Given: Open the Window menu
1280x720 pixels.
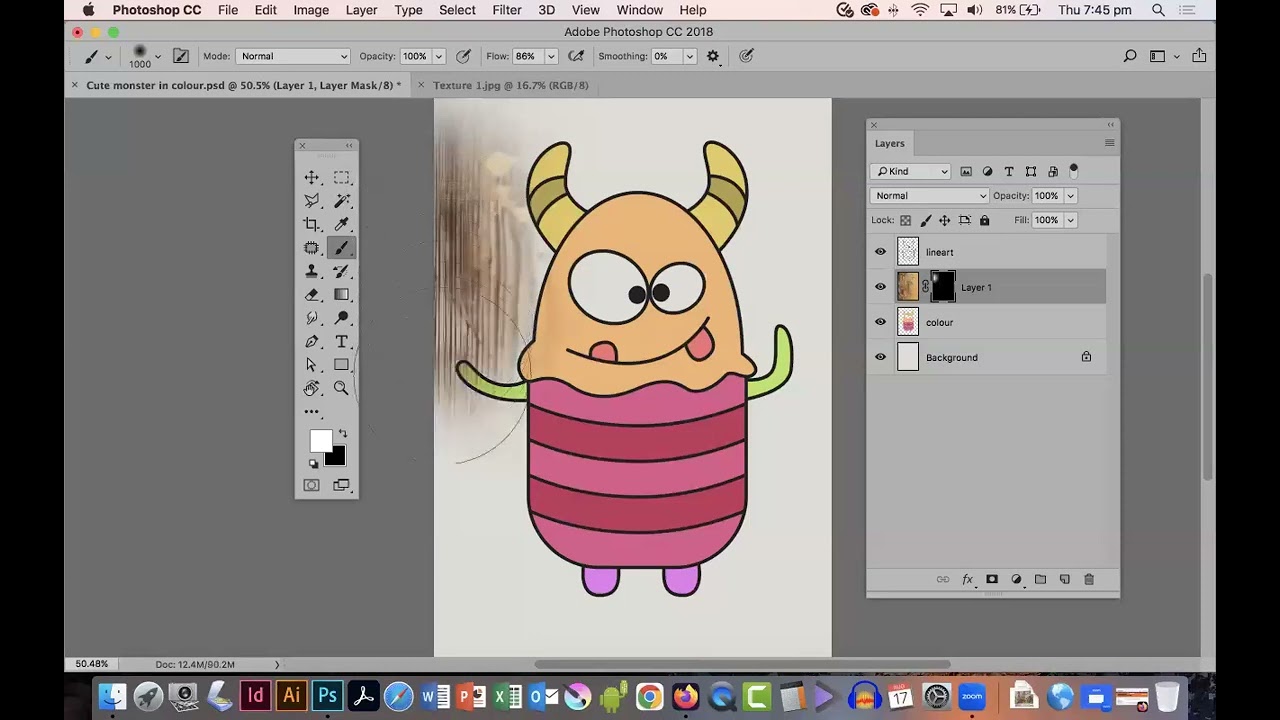Looking at the screenshot, I should [x=639, y=10].
